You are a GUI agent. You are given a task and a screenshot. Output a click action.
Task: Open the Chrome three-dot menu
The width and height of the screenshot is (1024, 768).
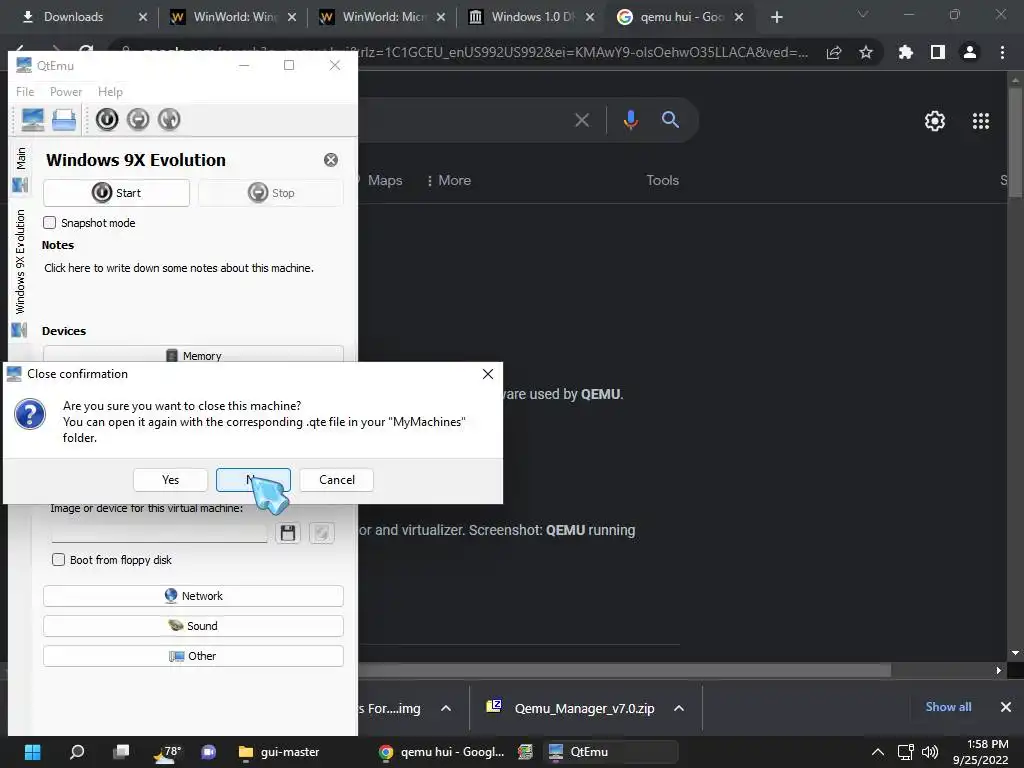point(1002,52)
